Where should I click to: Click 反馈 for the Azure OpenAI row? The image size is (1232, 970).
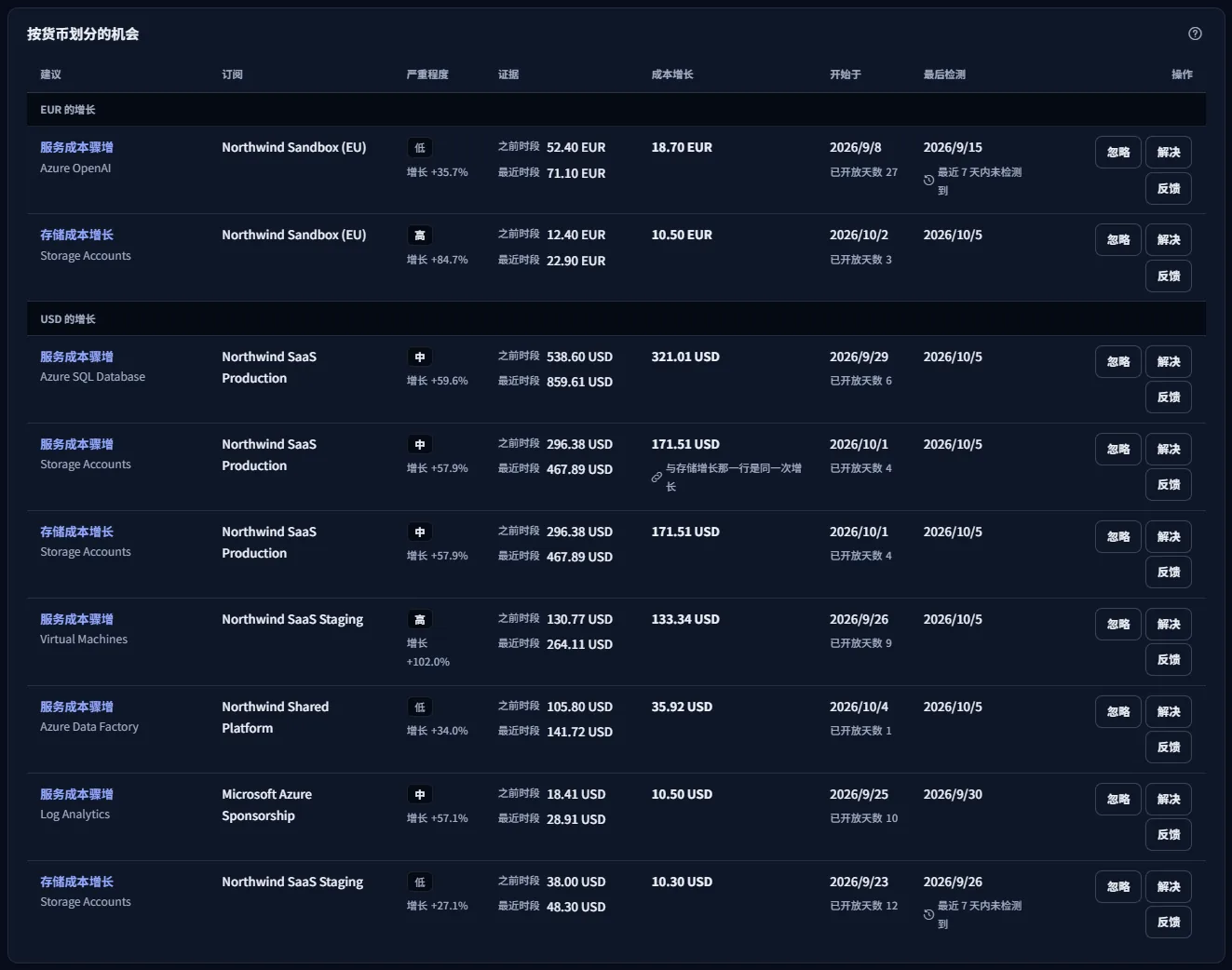[x=1169, y=189]
